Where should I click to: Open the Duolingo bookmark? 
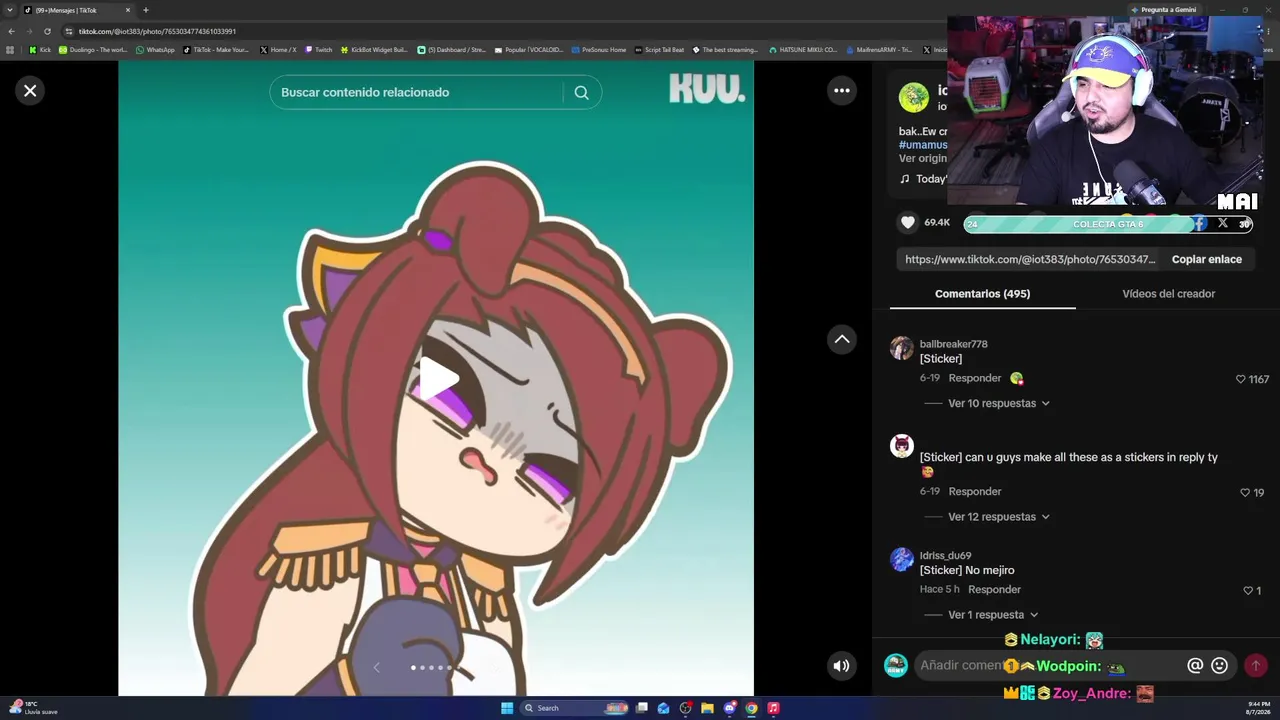click(93, 50)
